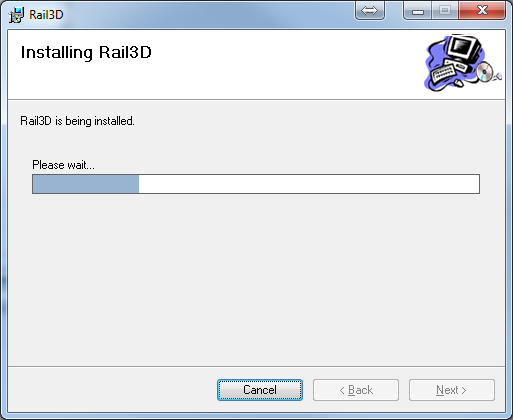Click the monitor in the banner artwork
This screenshot has width=513, height=420.
click(x=464, y=49)
